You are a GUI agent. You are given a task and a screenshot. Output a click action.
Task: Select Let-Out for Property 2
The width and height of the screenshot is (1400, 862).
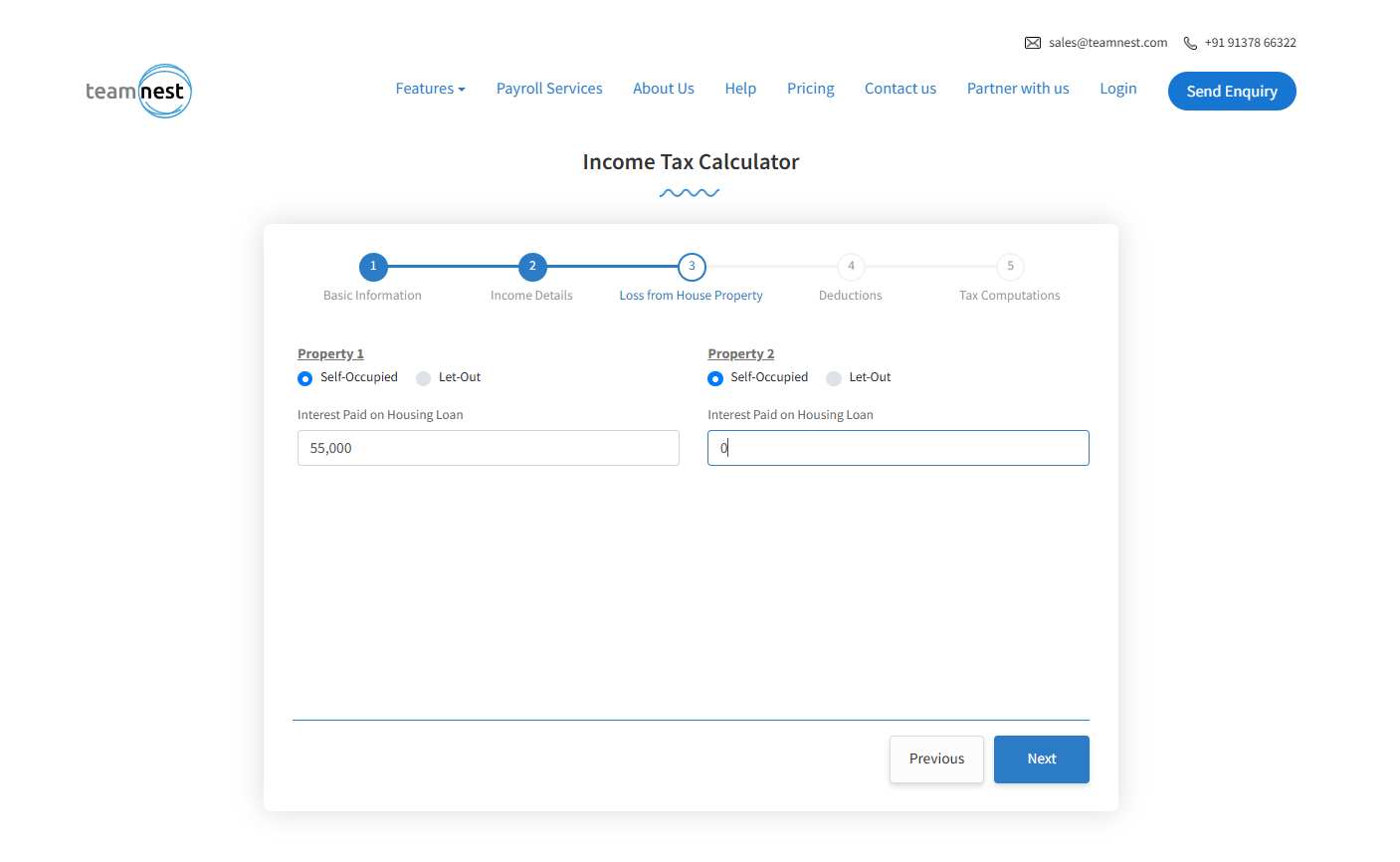click(834, 378)
